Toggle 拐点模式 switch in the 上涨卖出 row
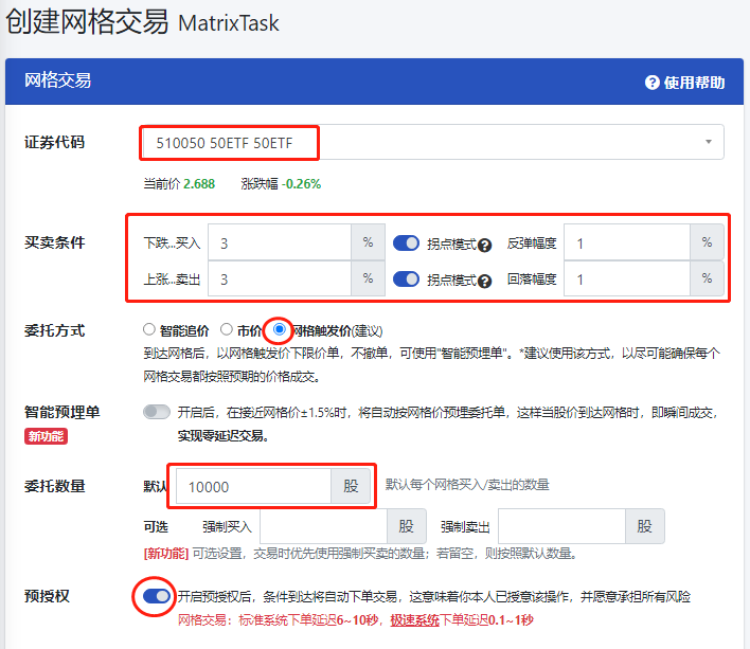750x649 pixels. point(406,279)
